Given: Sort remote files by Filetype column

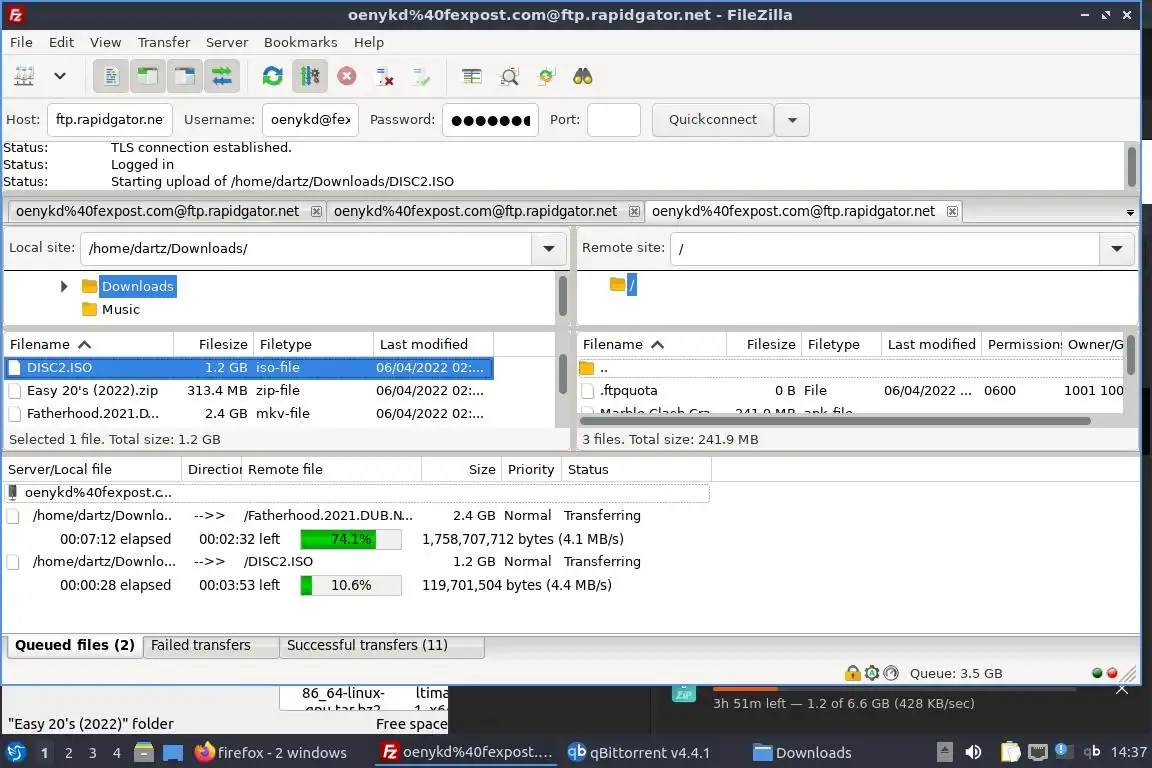Looking at the screenshot, I should pyautogui.click(x=840, y=345).
